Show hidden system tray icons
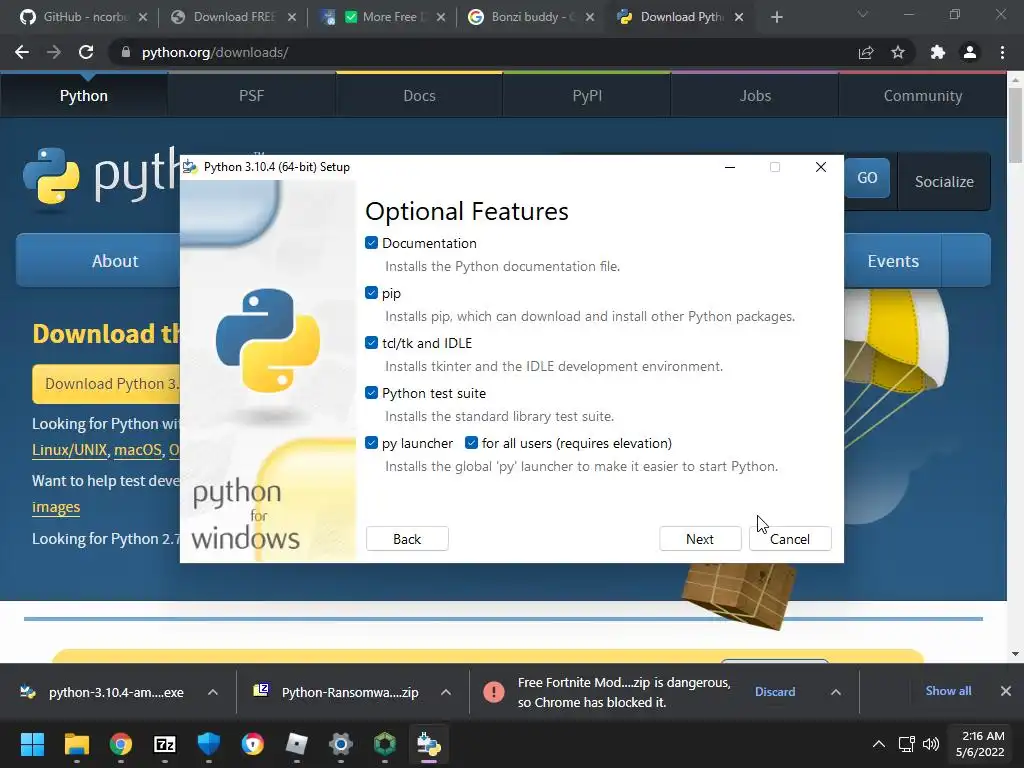Viewport: 1024px width, 768px height. tap(879, 744)
